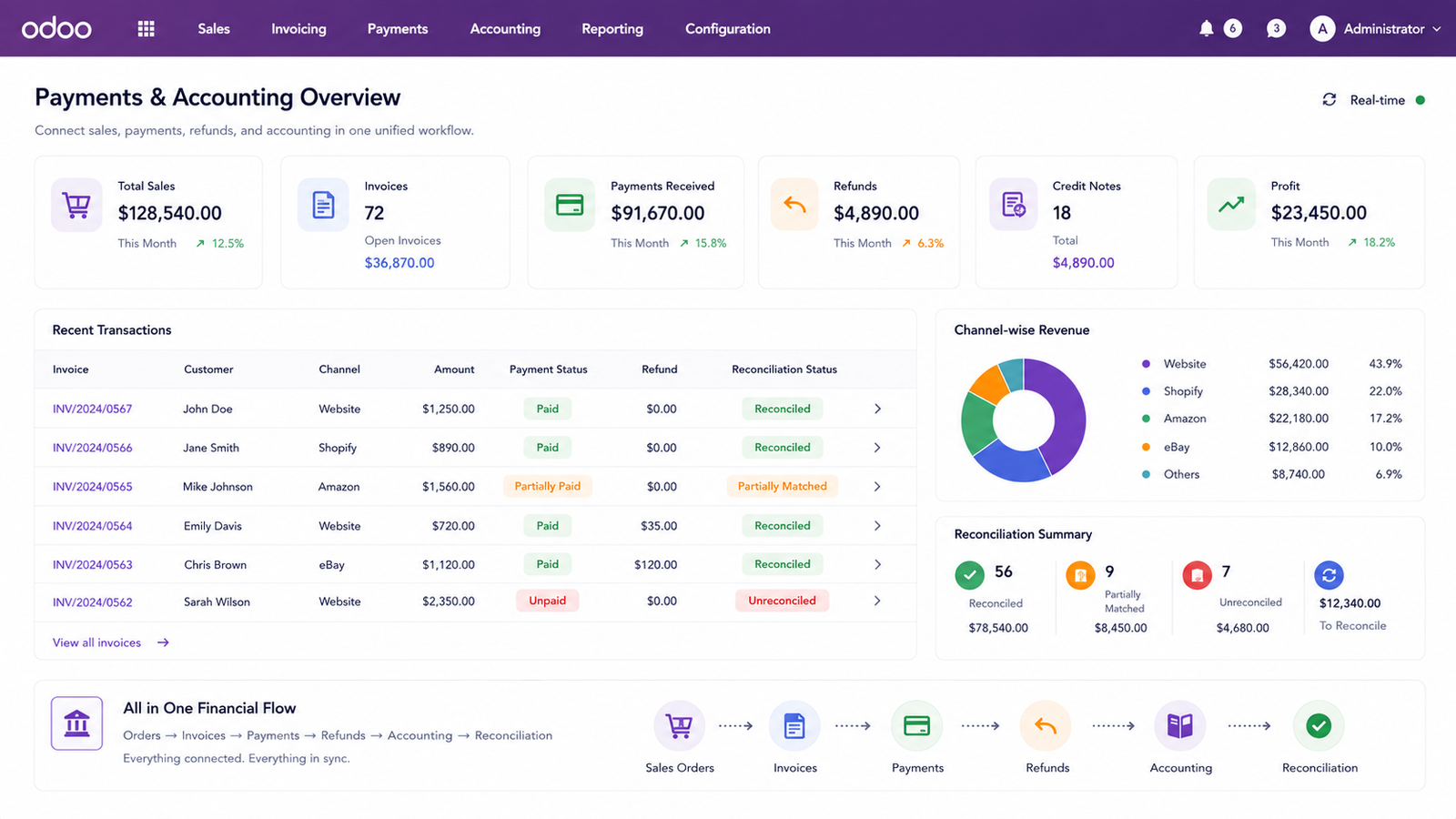
Task: Open invoice INV/2024/0567 link
Action: tap(92, 409)
